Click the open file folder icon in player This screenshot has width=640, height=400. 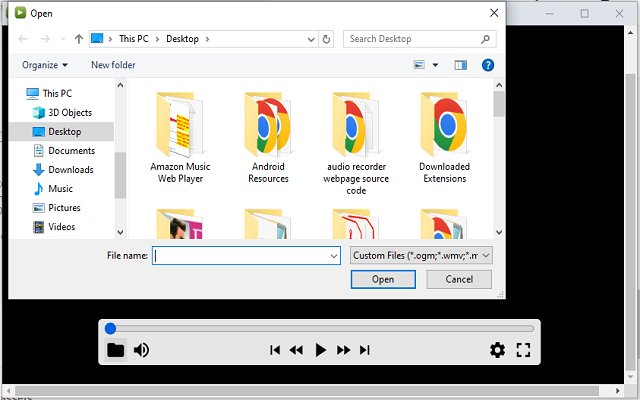tap(116, 350)
